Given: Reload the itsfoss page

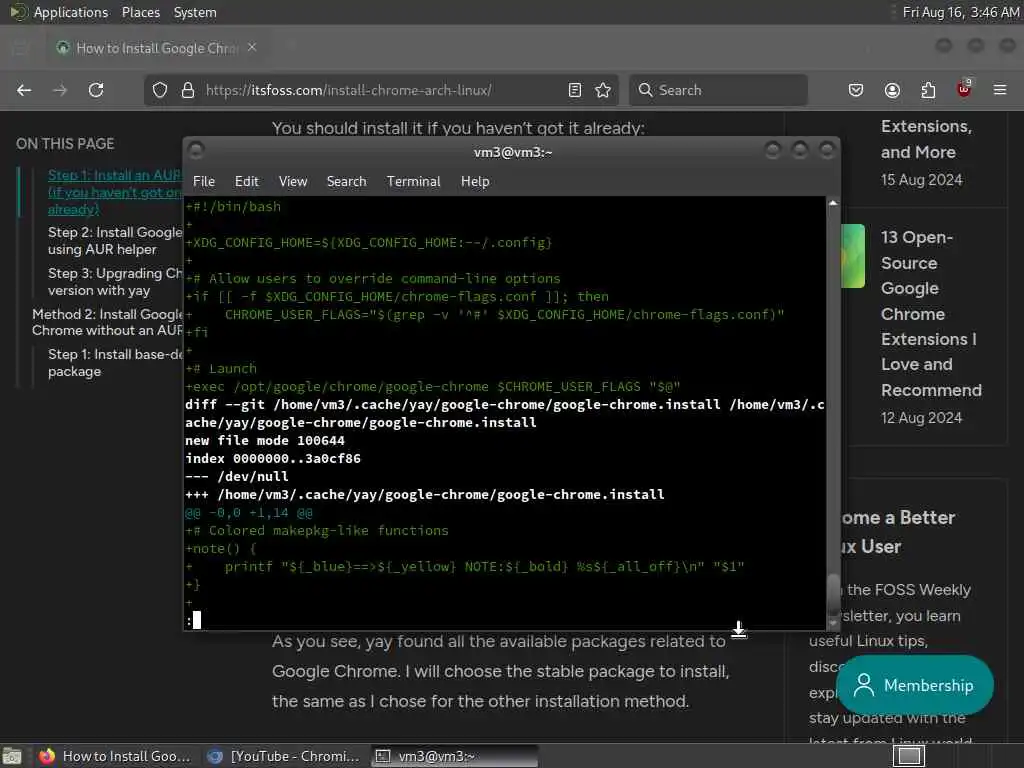Looking at the screenshot, I should (x=96, y=90).
